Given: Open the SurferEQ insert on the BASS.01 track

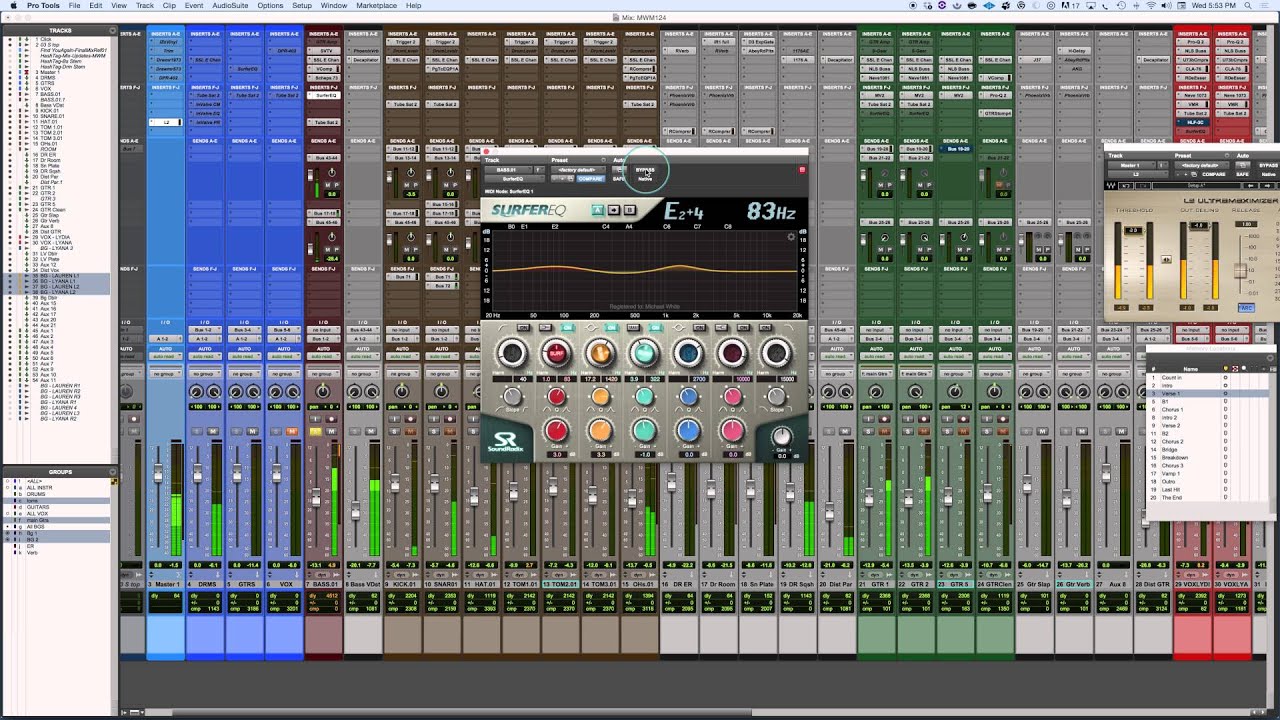Looking at the screenshot, I should click(x=323, y=97).
